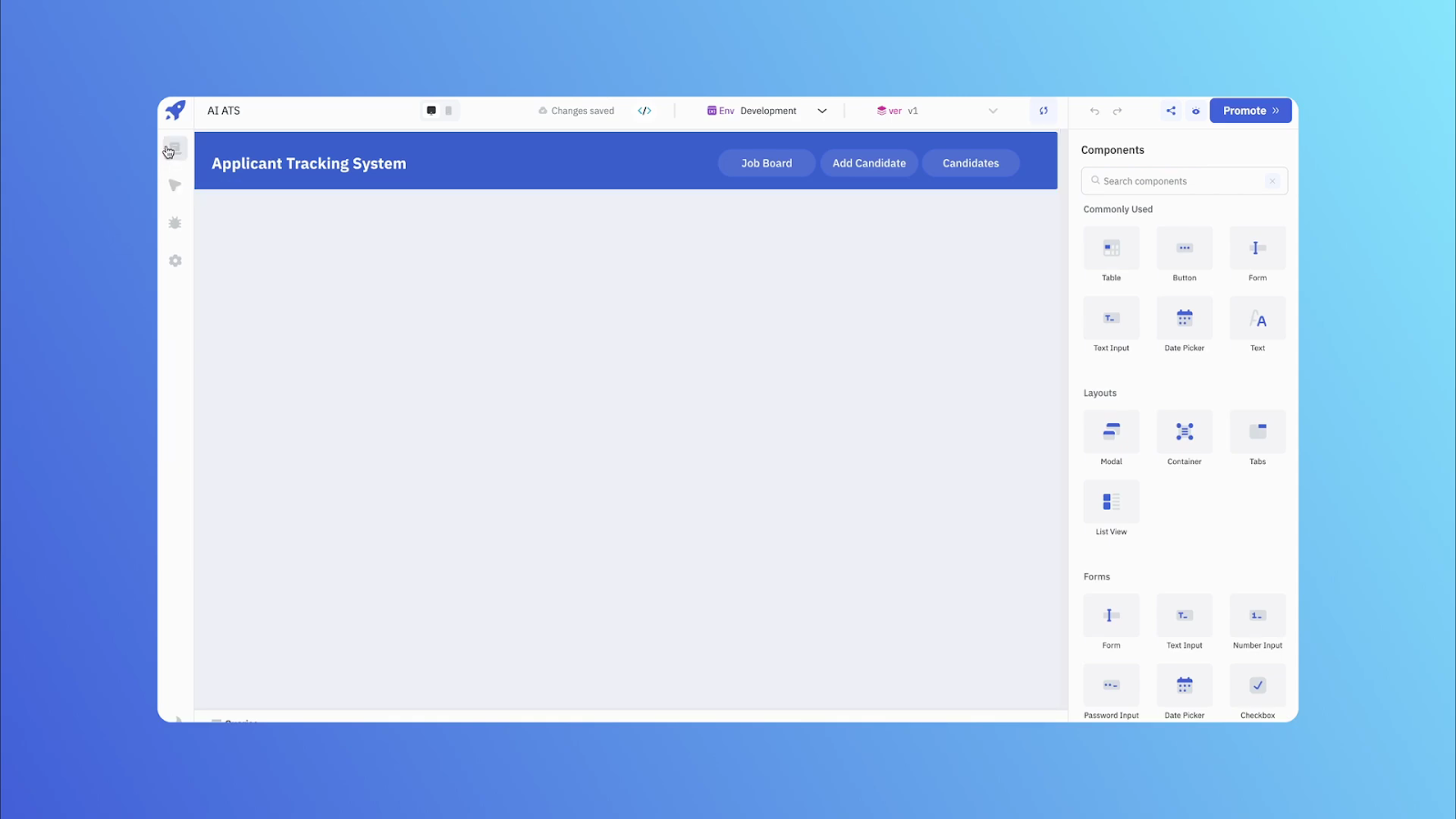Select the Container layout icon
Screen dimensions: 1456x819
[x=1184, y=431]
